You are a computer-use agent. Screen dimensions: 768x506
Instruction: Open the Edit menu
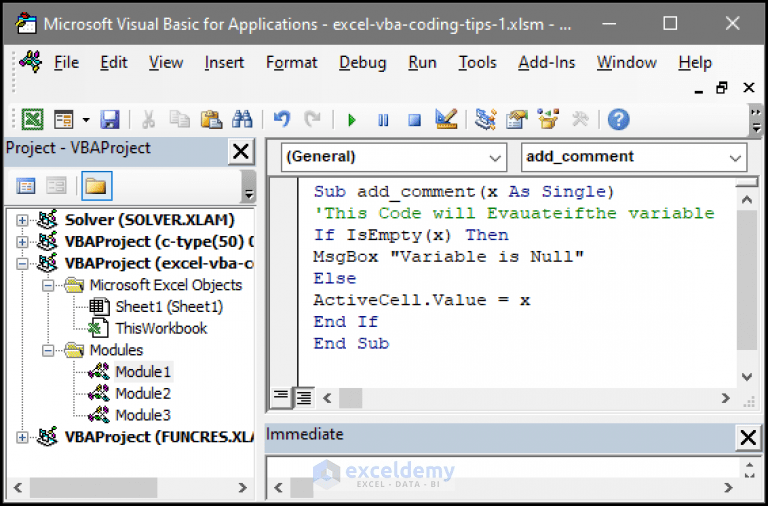pos(114,63)
